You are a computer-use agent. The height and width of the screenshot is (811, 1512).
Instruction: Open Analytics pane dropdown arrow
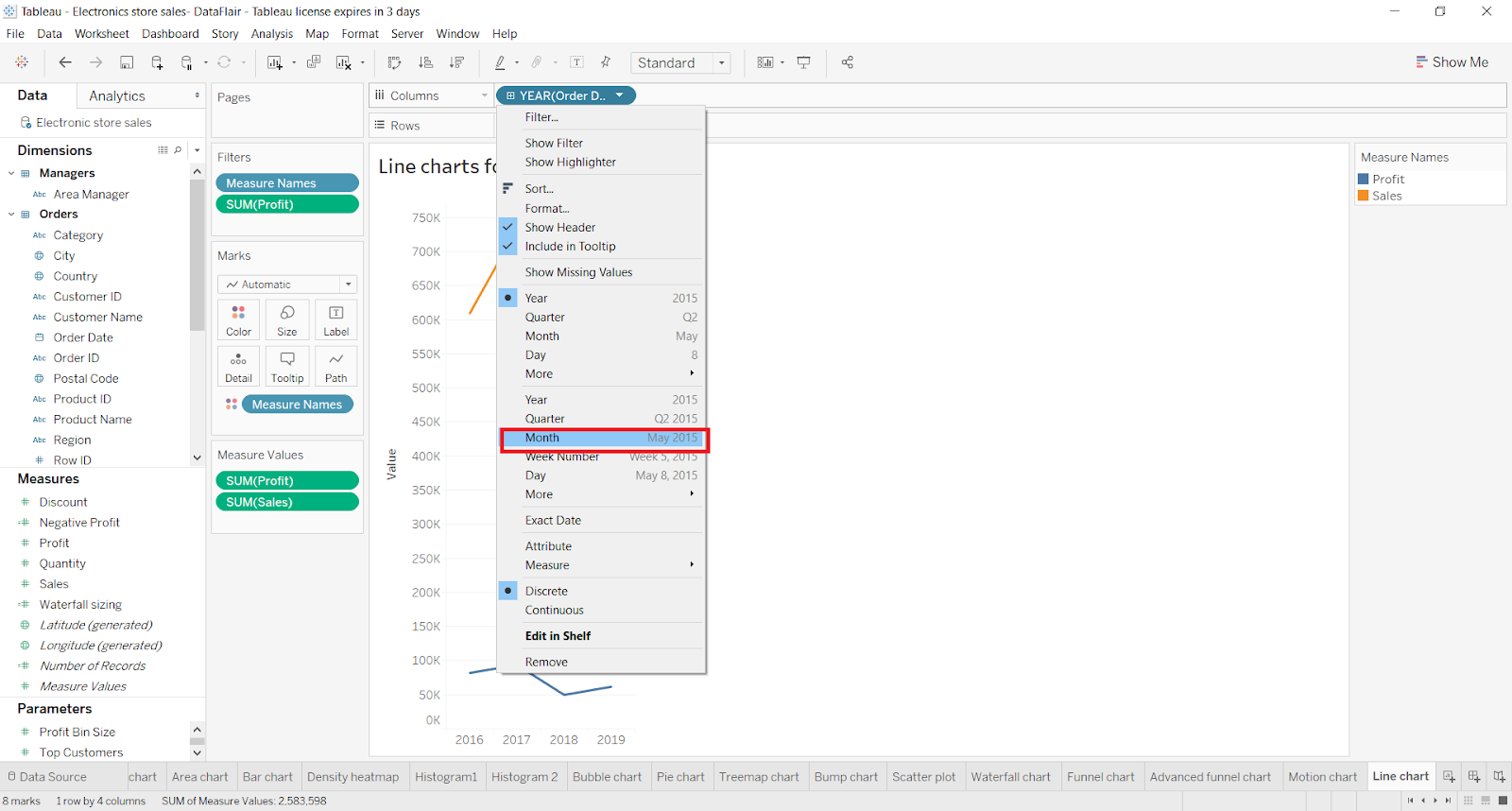[x=197, y=95]
